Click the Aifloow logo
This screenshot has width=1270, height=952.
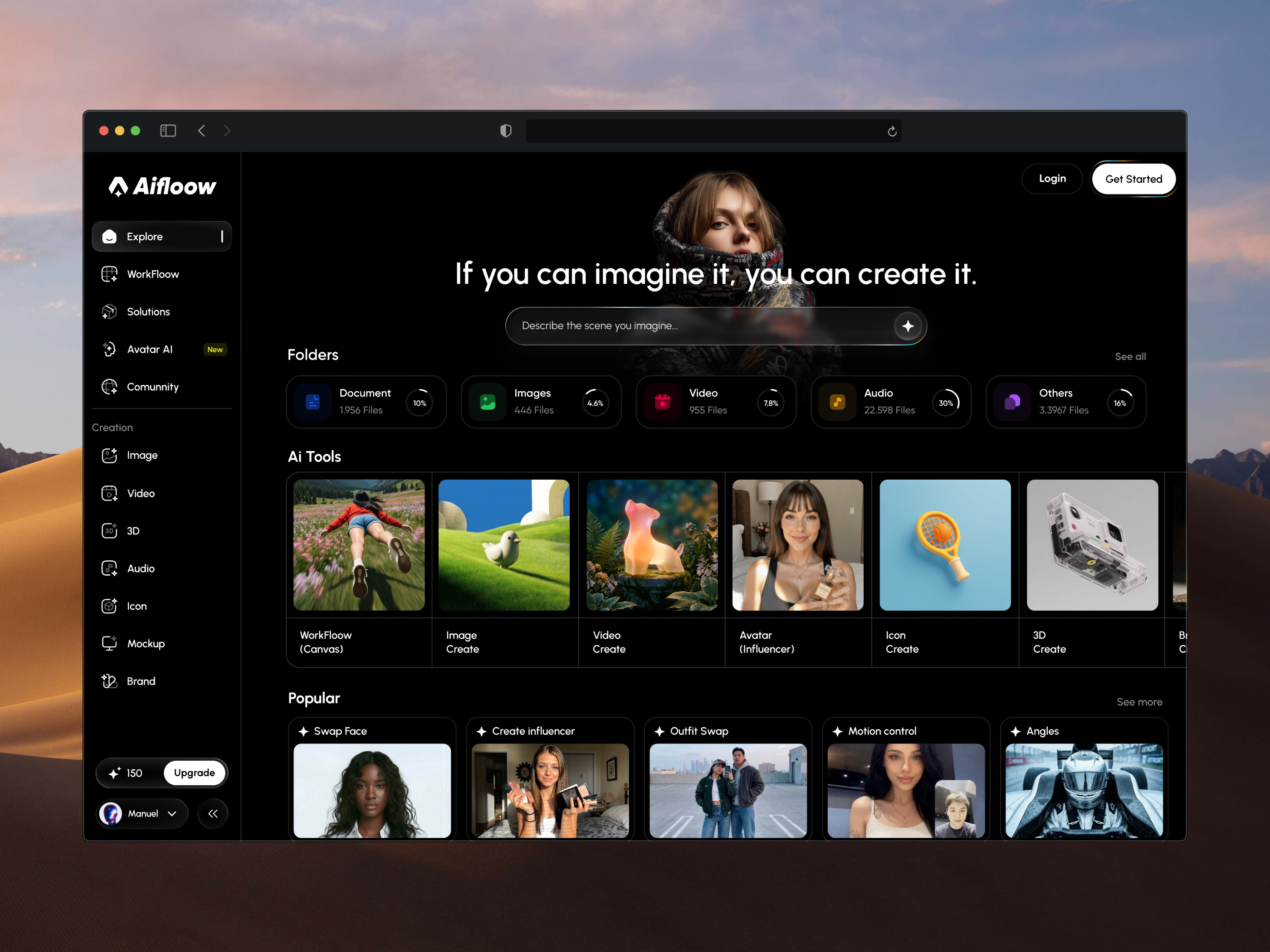pyautogui.click(x=162, y=186)
